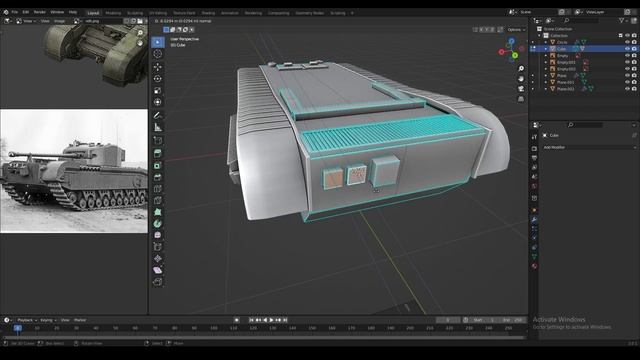Screen dimensions: 640x360
Task: Switch to the Modeling workspace tab
Action: click(x=113, y=13)
